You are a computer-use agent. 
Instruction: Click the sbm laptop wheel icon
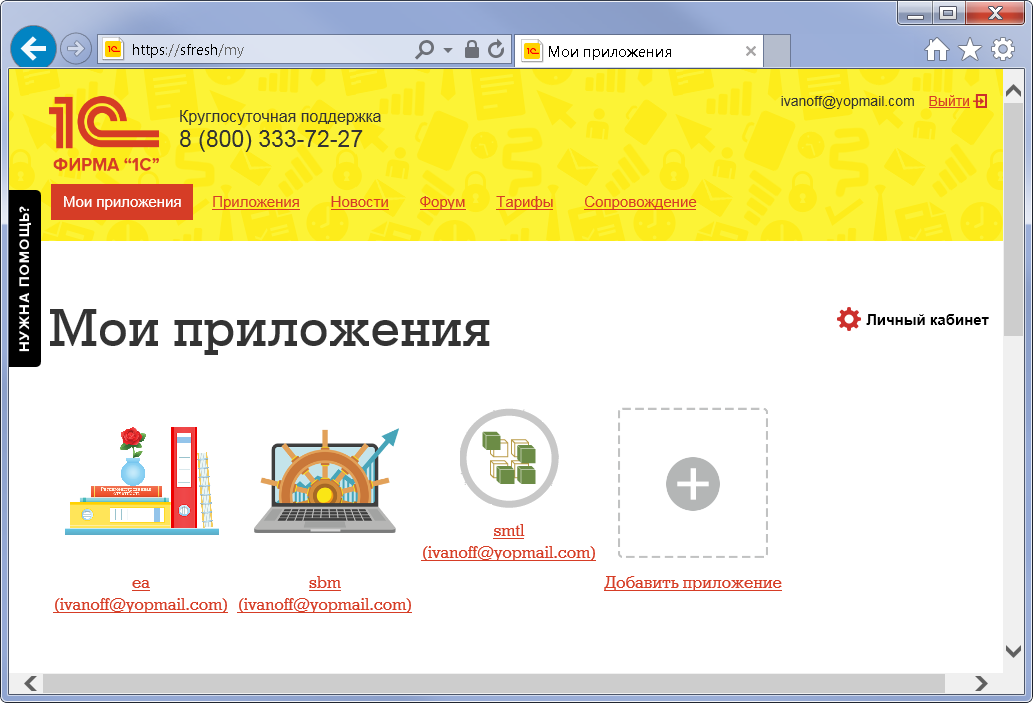(327, 481)
